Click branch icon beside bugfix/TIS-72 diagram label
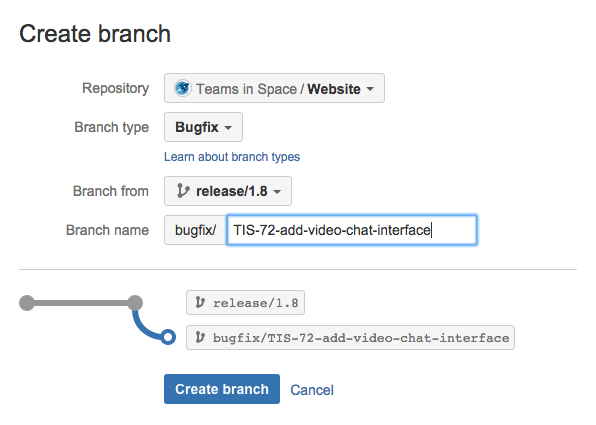The width and height of the screenshot is (596, 425). pyautogui.click(x=200, y=337)
